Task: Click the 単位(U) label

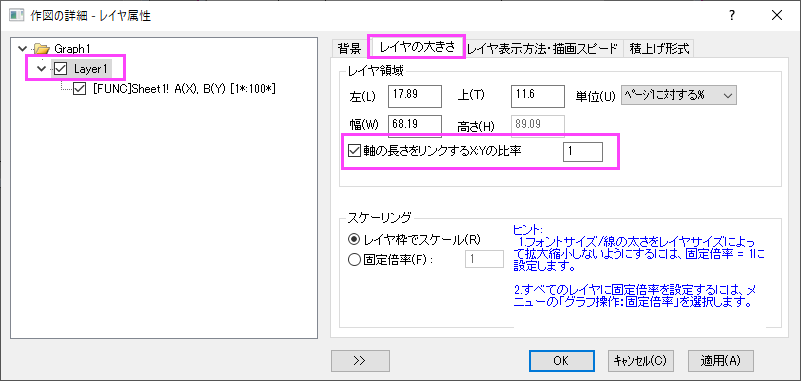Action: click(x=596, y=96)
